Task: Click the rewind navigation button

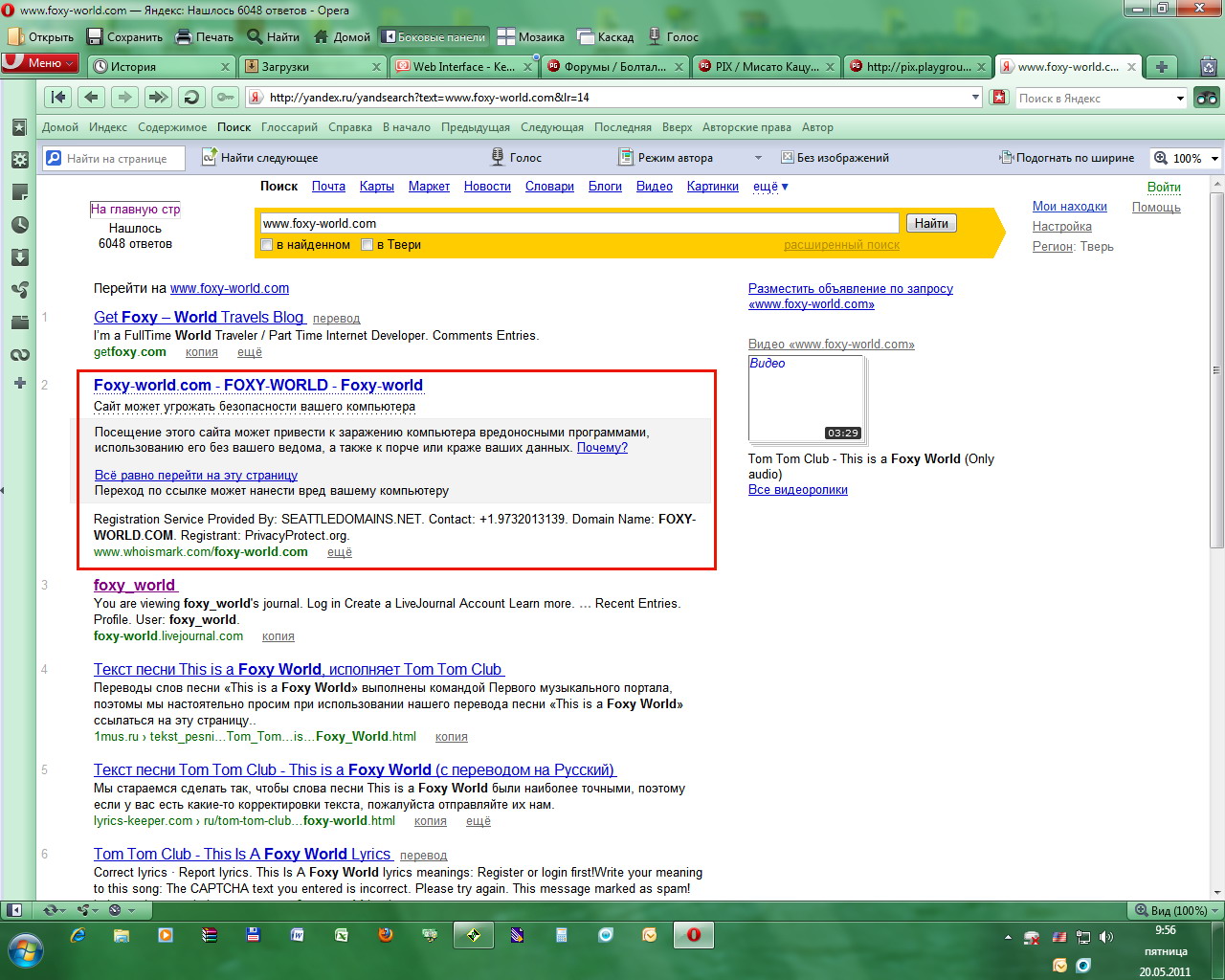Action: [x=58, y=97]
